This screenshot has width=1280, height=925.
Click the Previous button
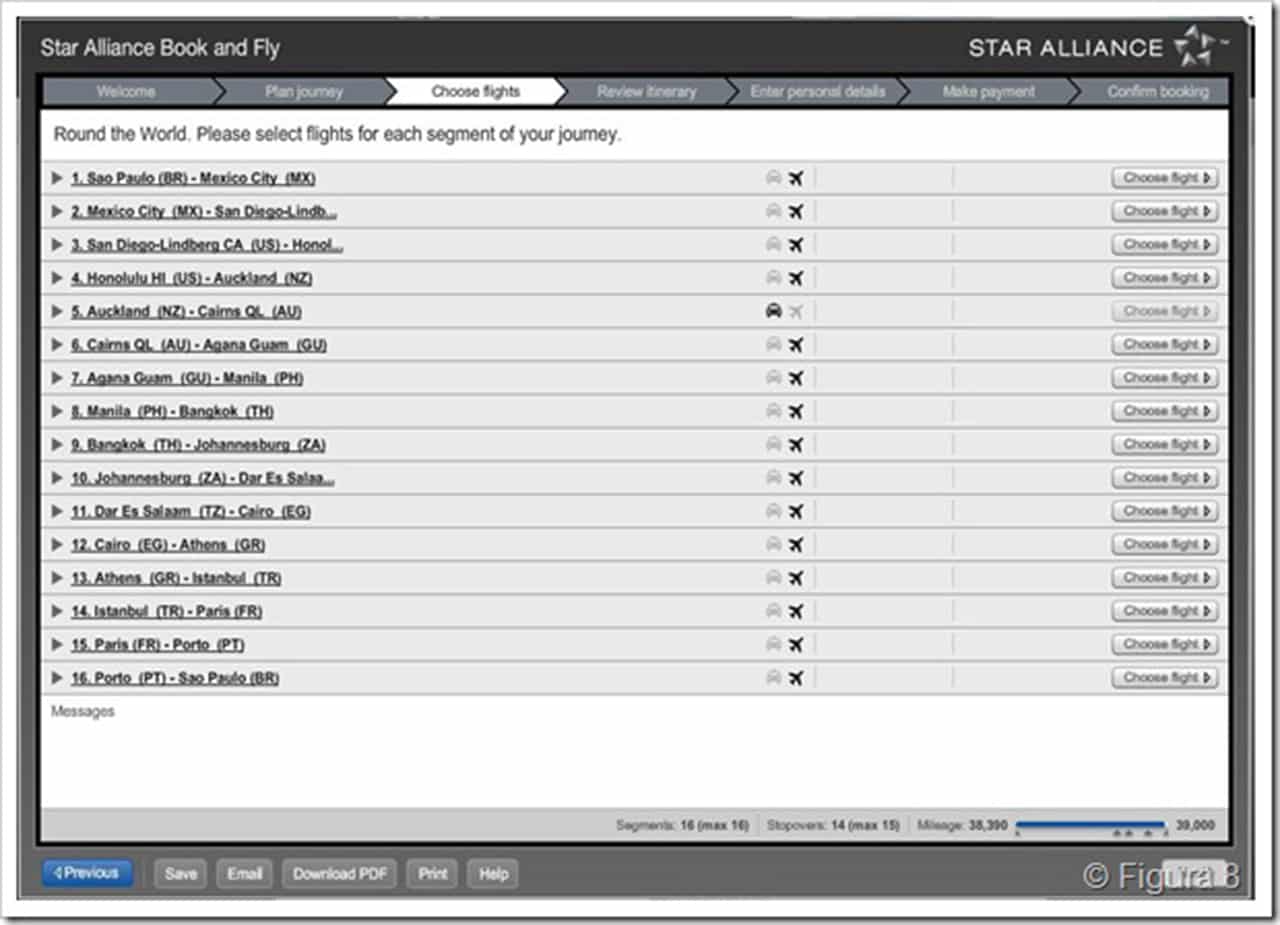coord(87,873)
